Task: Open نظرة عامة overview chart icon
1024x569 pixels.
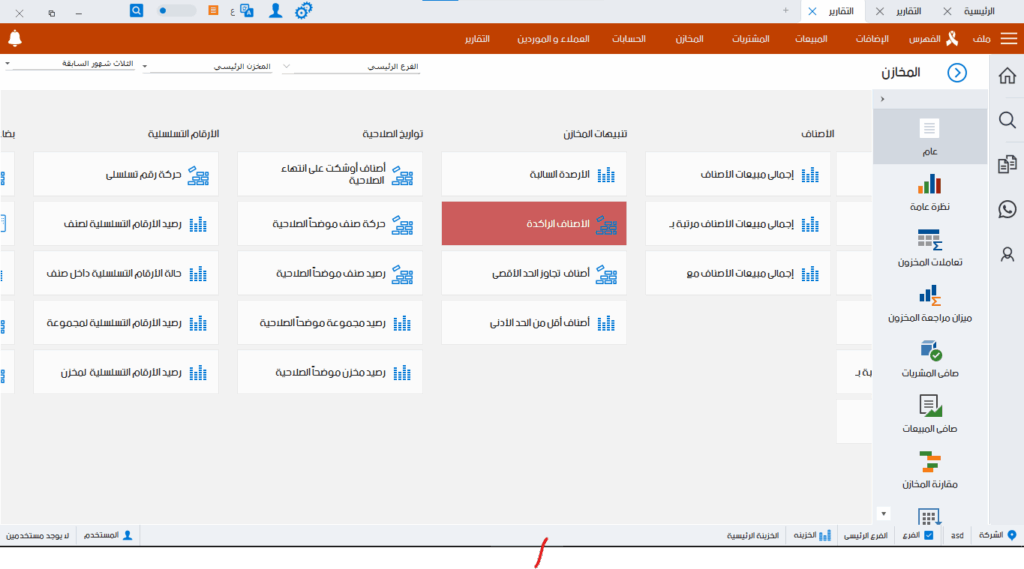Action: [x=930, y=185]
